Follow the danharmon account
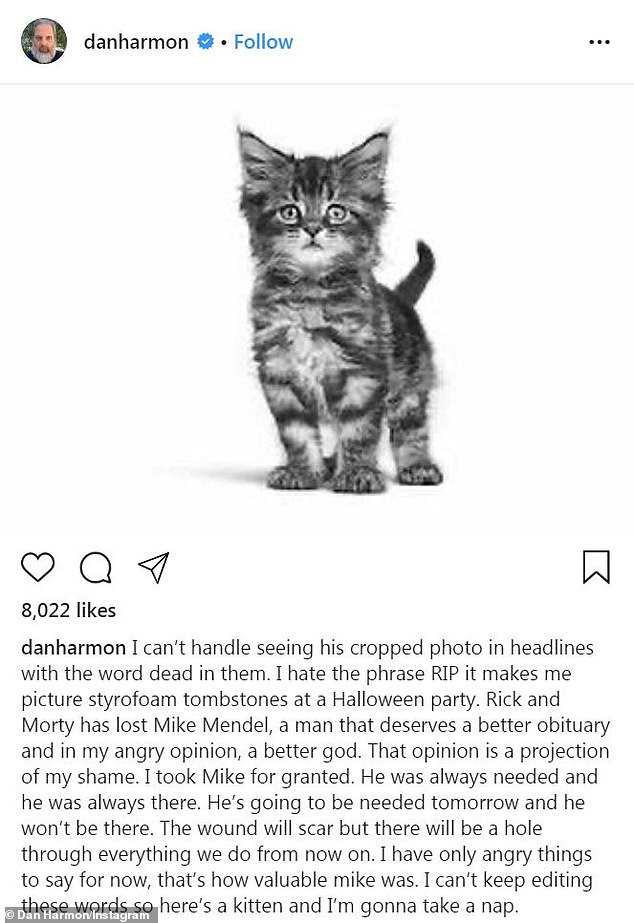 pyautogui.click(x=263, y=42)
